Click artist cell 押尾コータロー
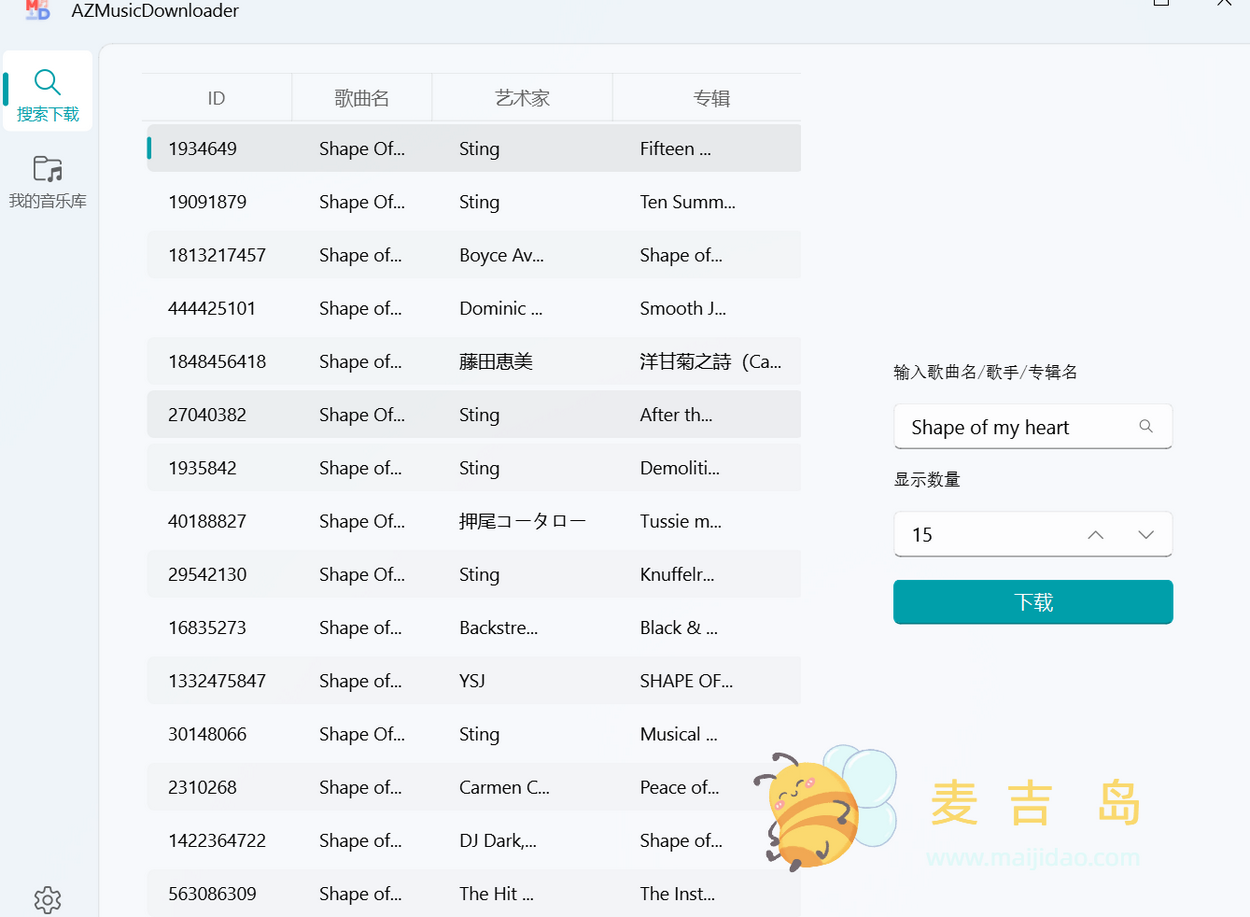 pos(522,521)
